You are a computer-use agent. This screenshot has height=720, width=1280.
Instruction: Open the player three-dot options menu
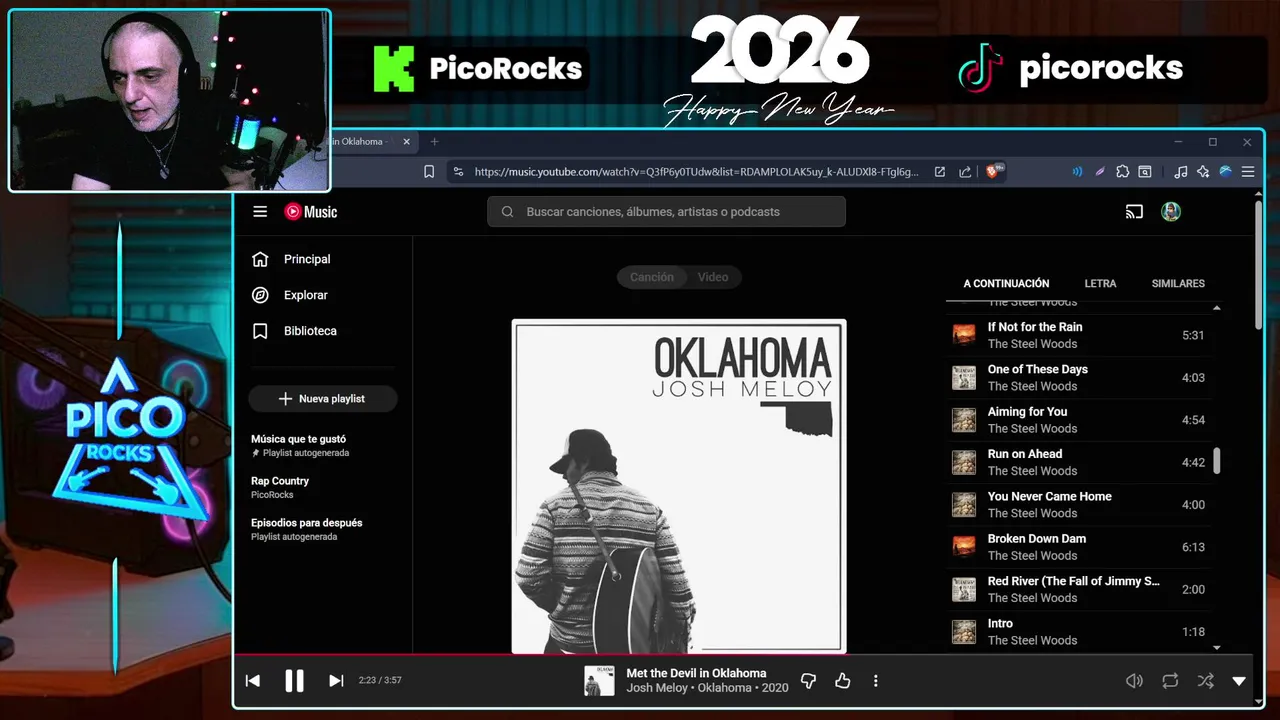click(x=875, y=681)
